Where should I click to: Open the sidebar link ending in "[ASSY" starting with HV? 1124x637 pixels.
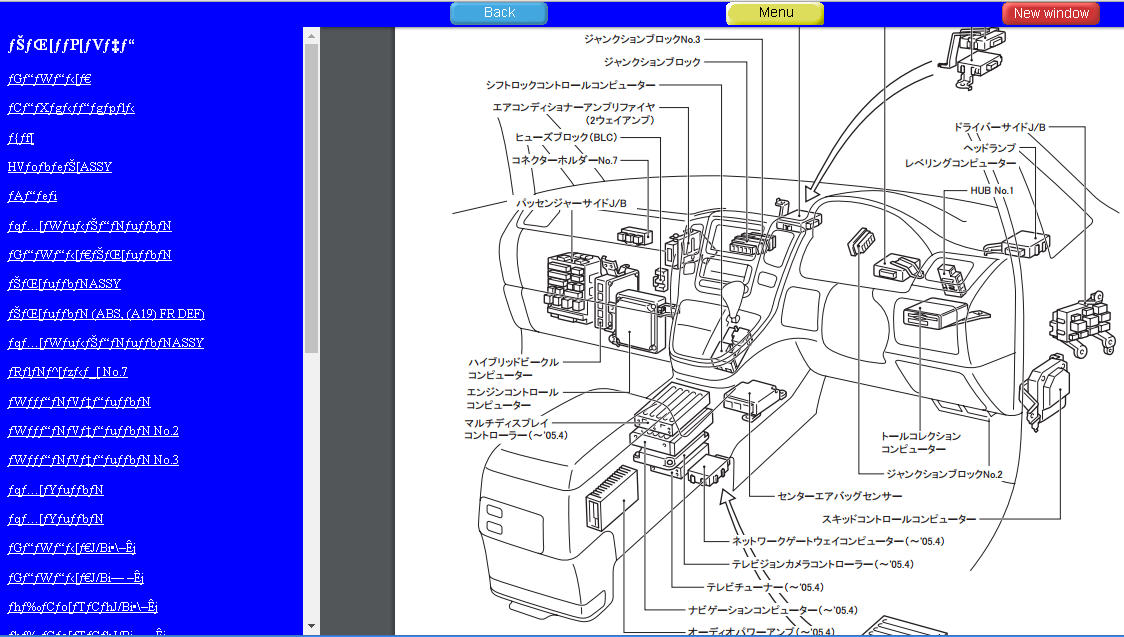coord(59,167)
